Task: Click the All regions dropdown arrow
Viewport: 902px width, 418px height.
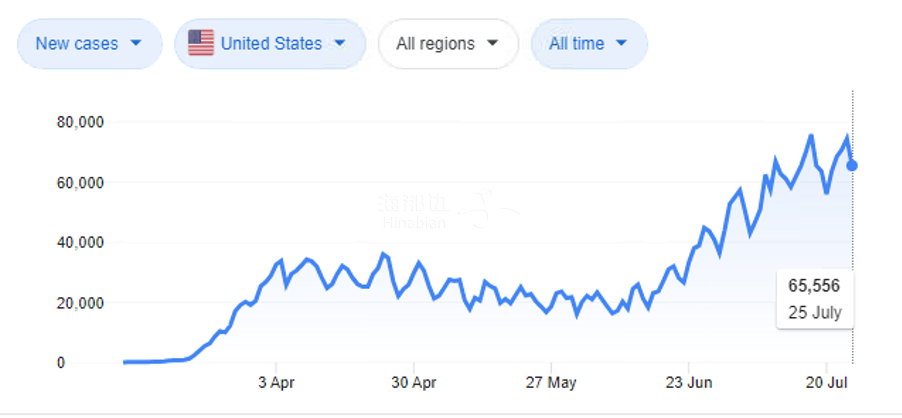Action: click(x=491, y=44)
